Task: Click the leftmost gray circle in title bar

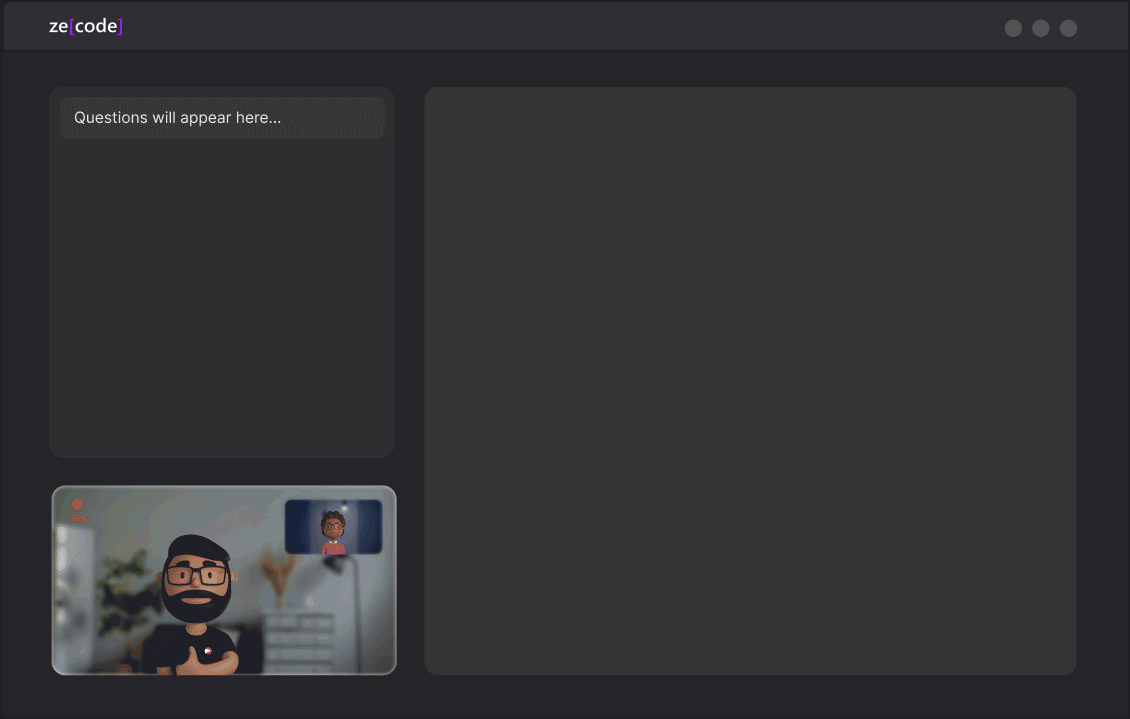Action: (x=1013, y=28)
